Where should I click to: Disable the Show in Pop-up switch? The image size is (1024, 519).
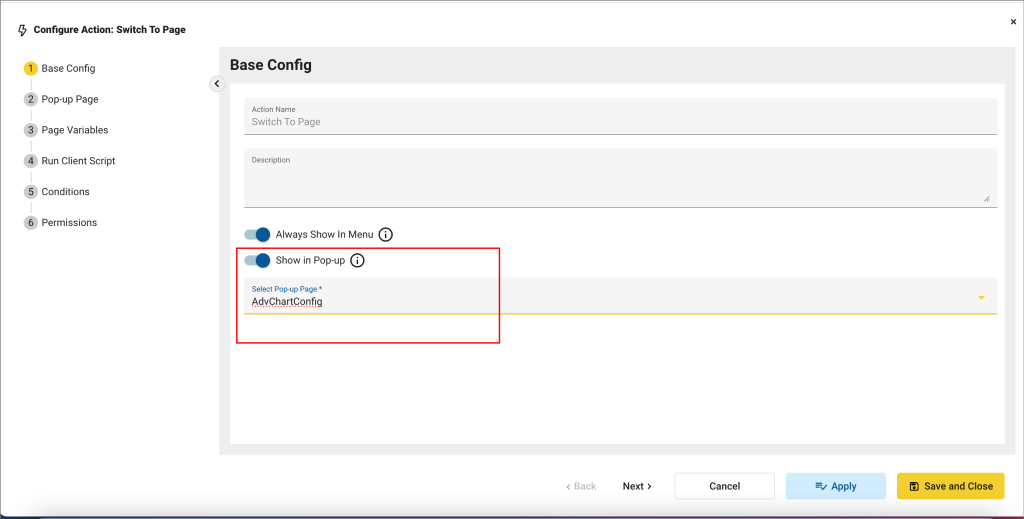pos(258,261)
